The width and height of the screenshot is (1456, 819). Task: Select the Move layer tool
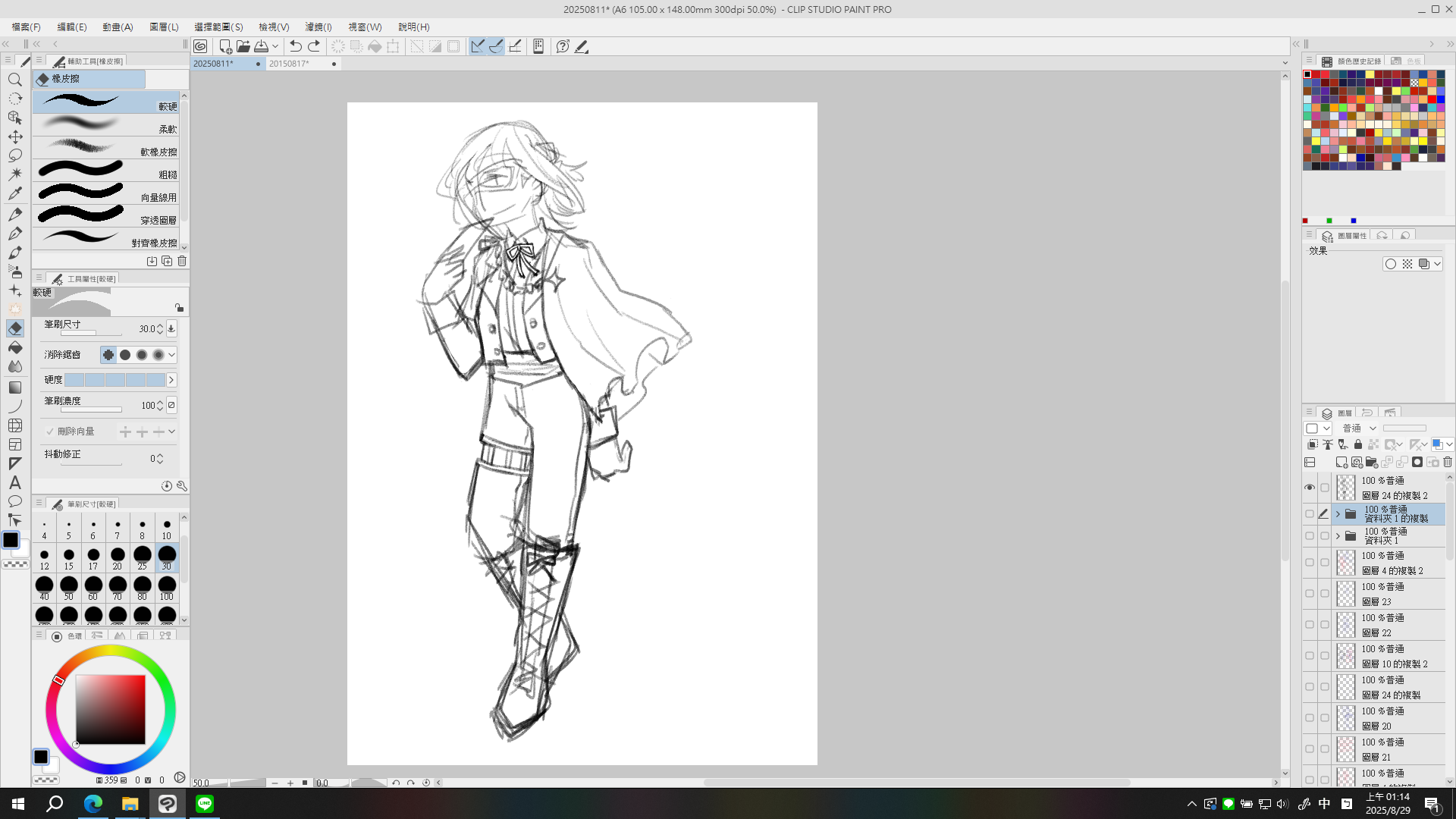coord(14,136)
